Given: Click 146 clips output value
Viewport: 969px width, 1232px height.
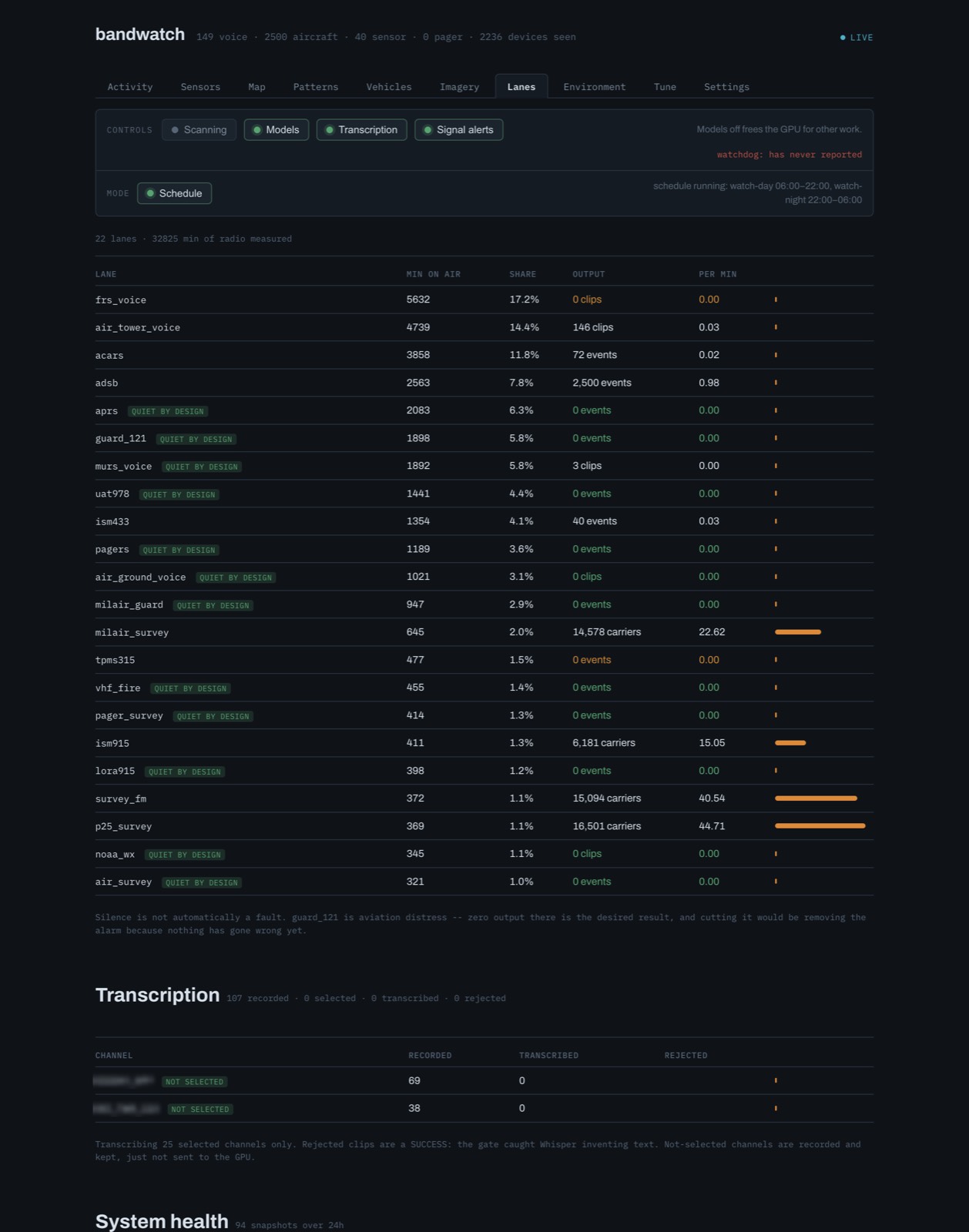Looking at the screenshot, I should pyautogui.click(x=592, y=327).
